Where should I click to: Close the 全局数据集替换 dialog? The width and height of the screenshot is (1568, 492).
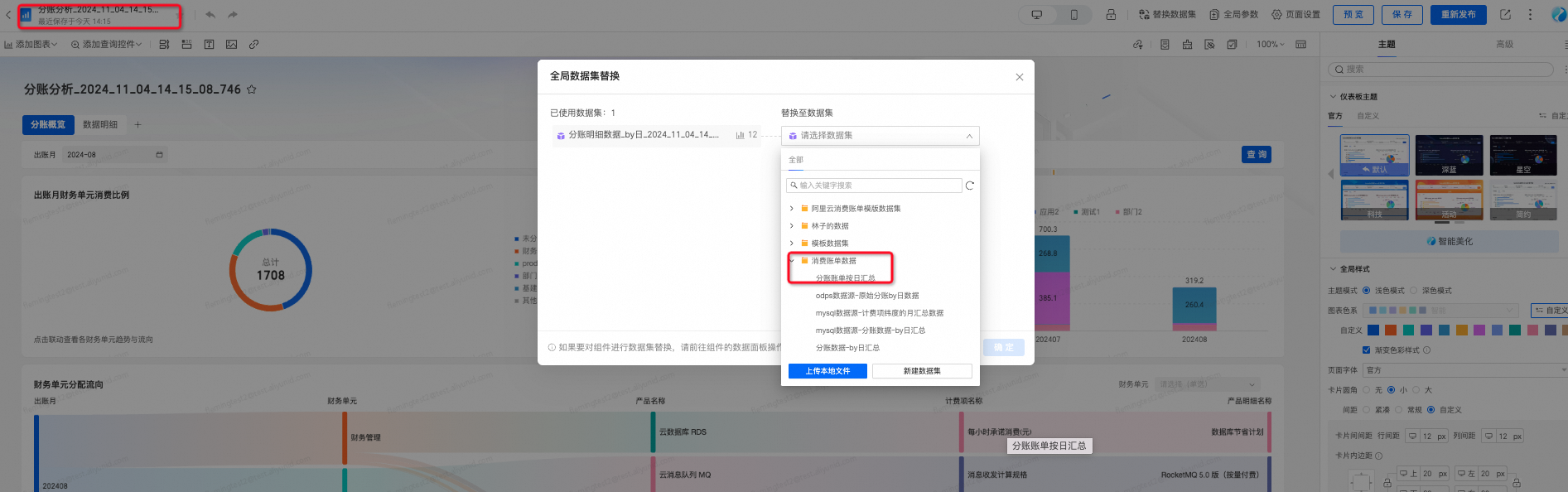pos(1020,77)
